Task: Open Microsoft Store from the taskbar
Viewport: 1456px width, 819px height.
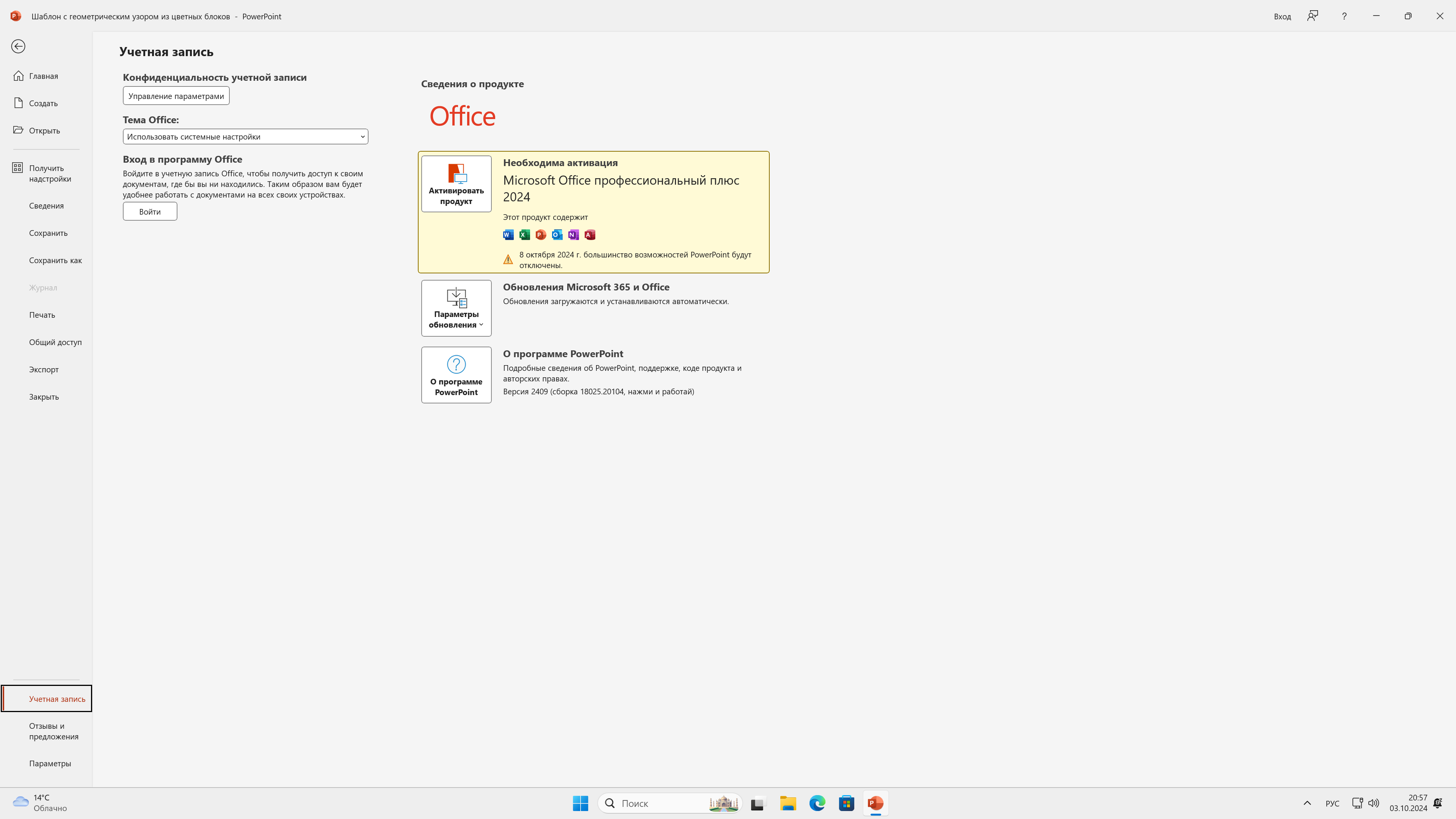Action: click(x=847, y=803)
